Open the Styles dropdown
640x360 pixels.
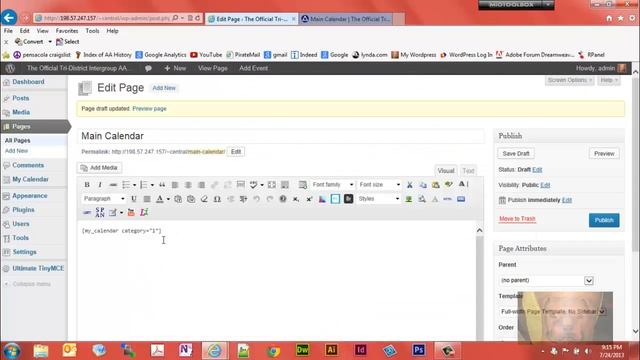click(x=378, y=199)
